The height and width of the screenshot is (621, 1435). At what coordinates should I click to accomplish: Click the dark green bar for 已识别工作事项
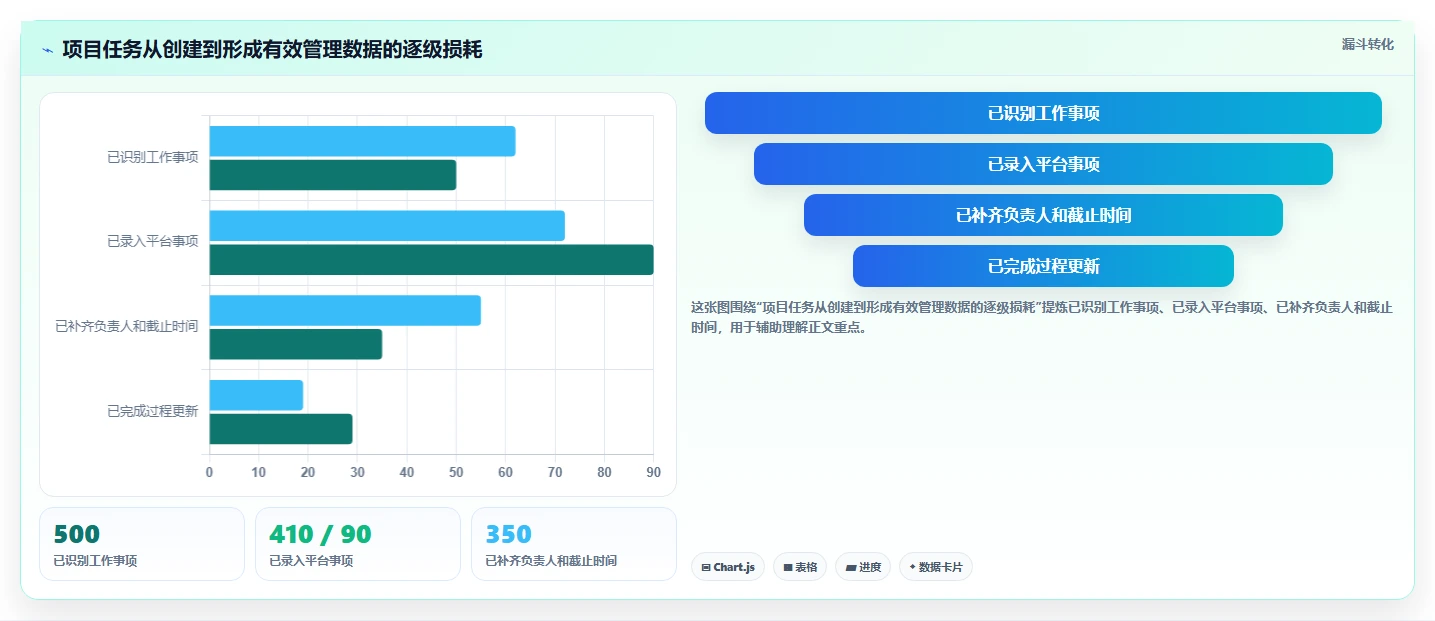pyautogui.click(x=333, y=175)
